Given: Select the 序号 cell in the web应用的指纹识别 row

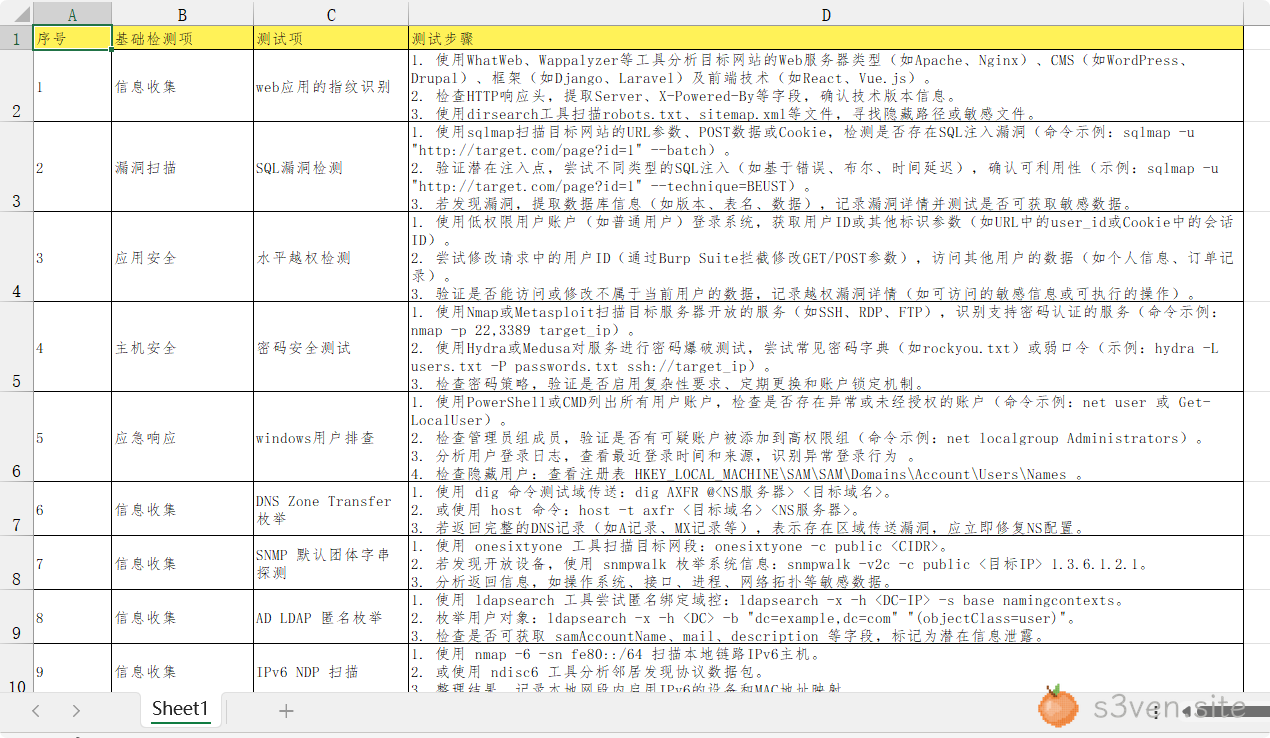Looking at the screenshot, I should [x=72, y=86].
